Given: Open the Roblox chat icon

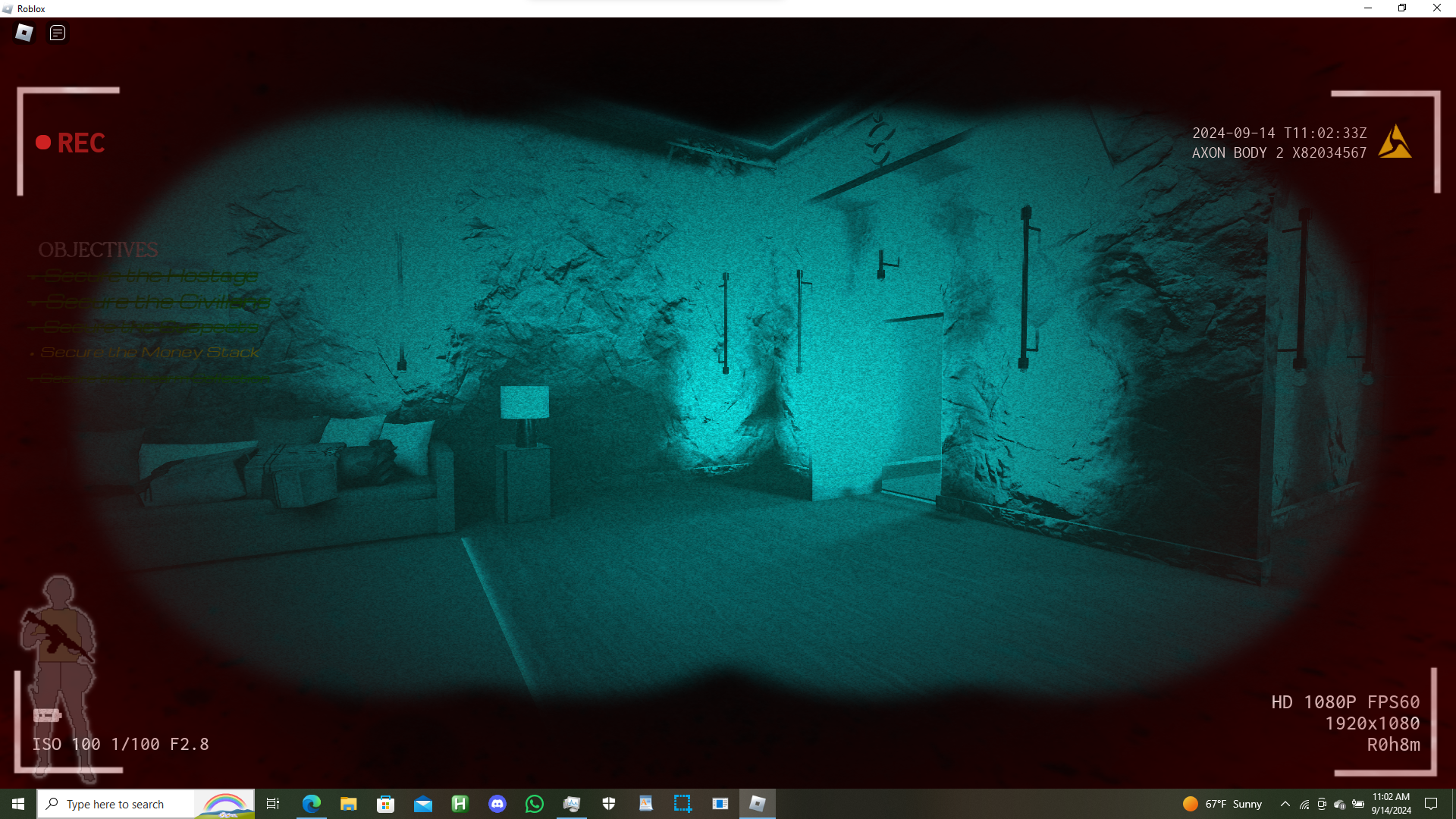Looking at the screenshot, I should coord(58,33).
